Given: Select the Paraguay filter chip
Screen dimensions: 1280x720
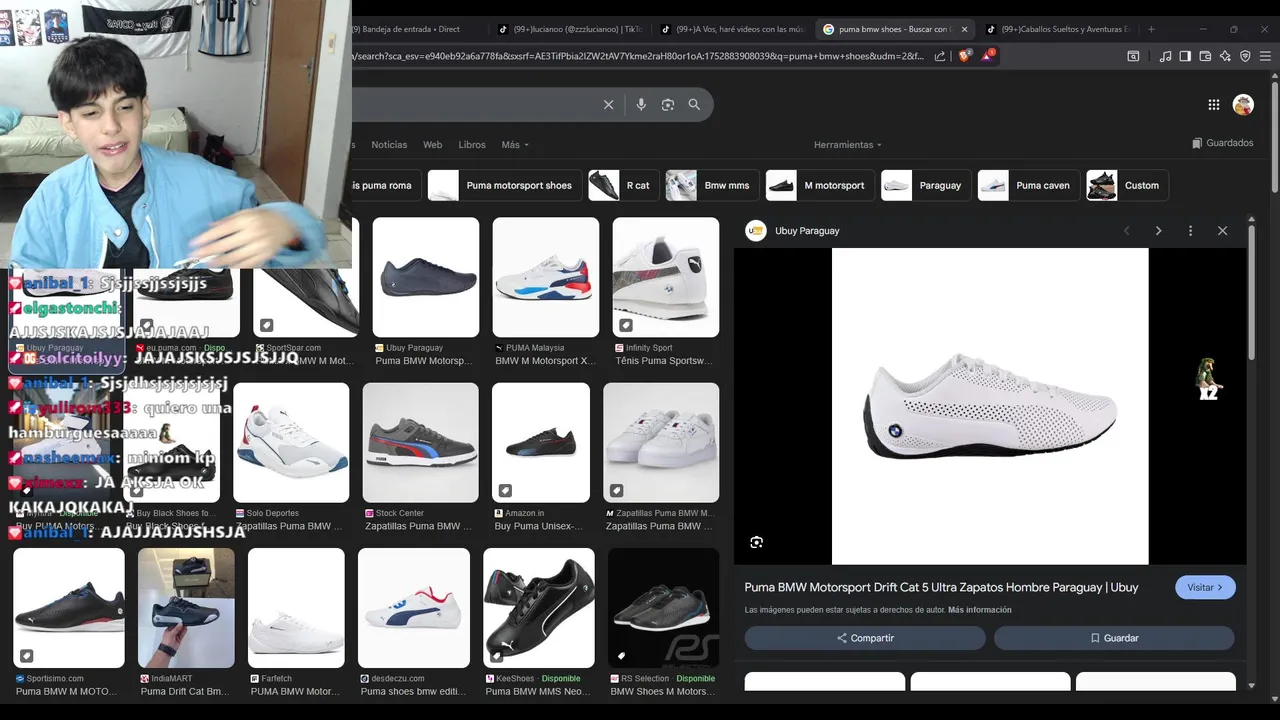Looking at the screenshot, I should 926,185.
